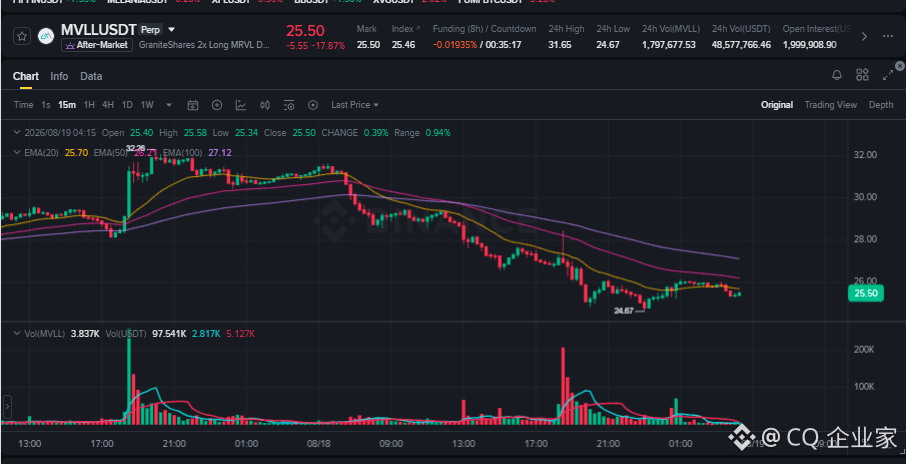Open technical indicators chart icon
This screenshot has height=464, width=906.
[x=241, y=105]
